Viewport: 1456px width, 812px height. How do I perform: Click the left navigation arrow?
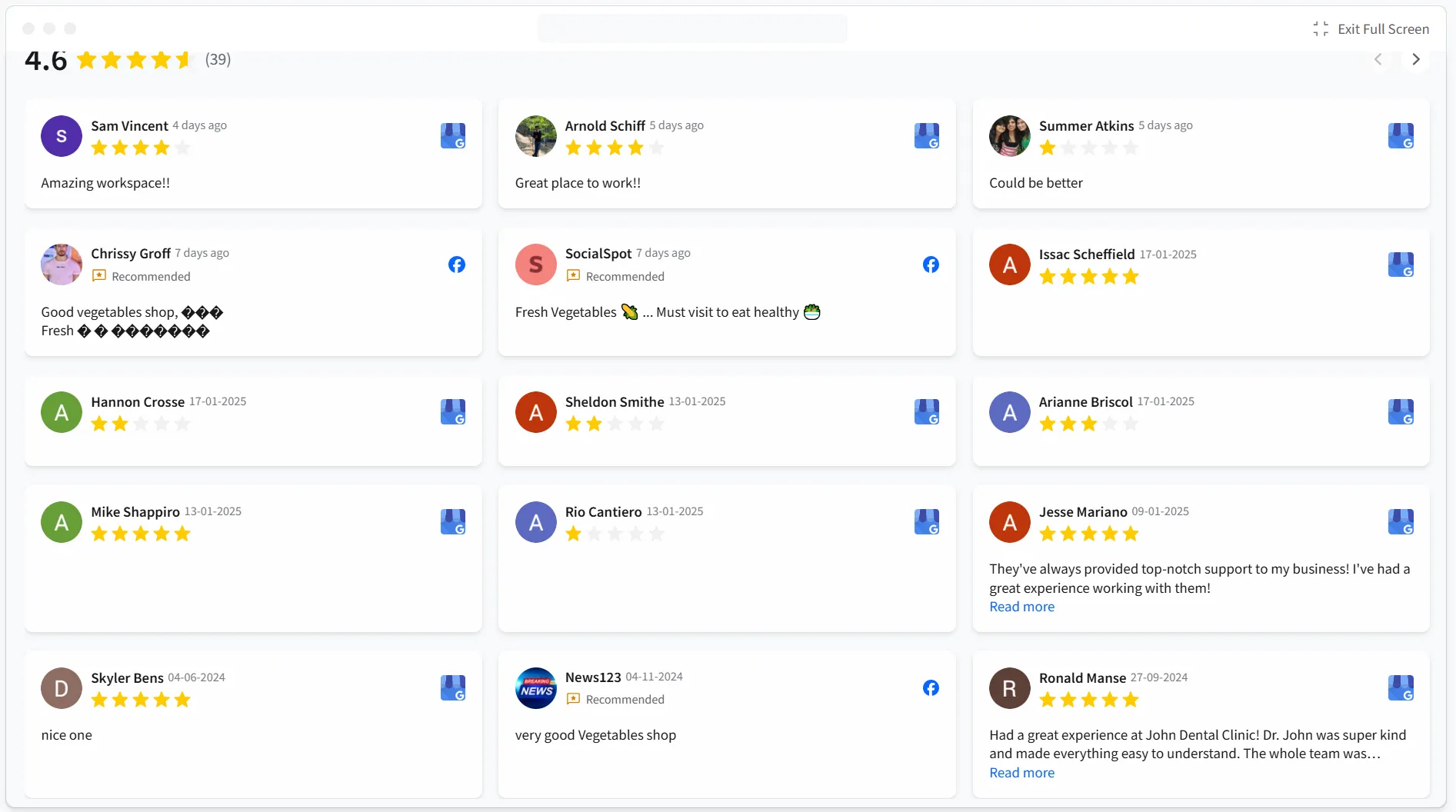[1378, 59]
